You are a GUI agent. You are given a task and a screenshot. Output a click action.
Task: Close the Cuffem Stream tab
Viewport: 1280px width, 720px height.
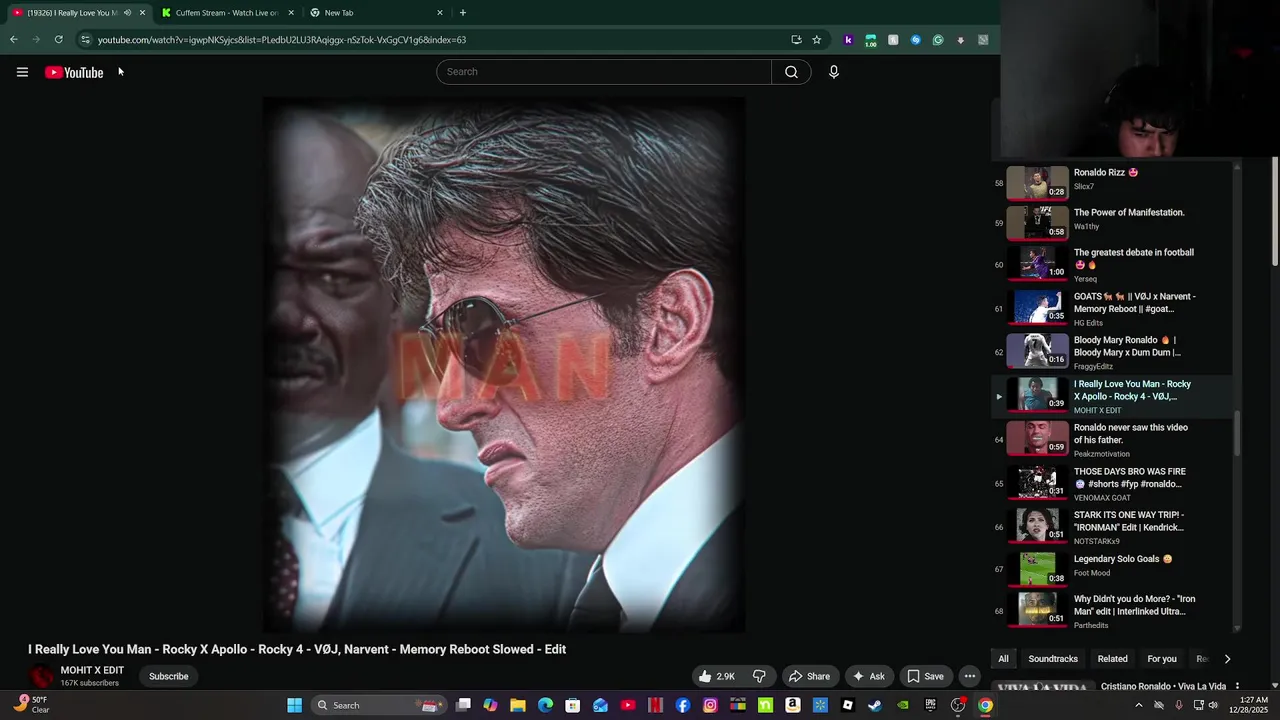tap(291, 13)
